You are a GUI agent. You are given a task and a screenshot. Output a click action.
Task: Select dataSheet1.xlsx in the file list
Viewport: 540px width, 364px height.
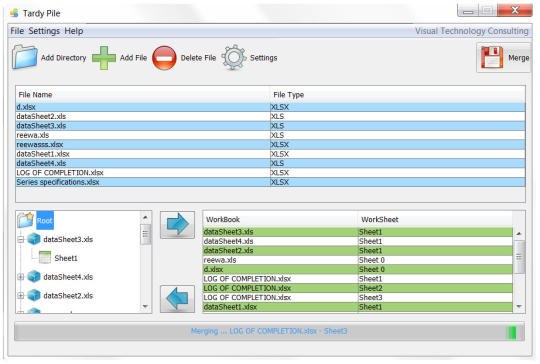(x=270, y=154)
